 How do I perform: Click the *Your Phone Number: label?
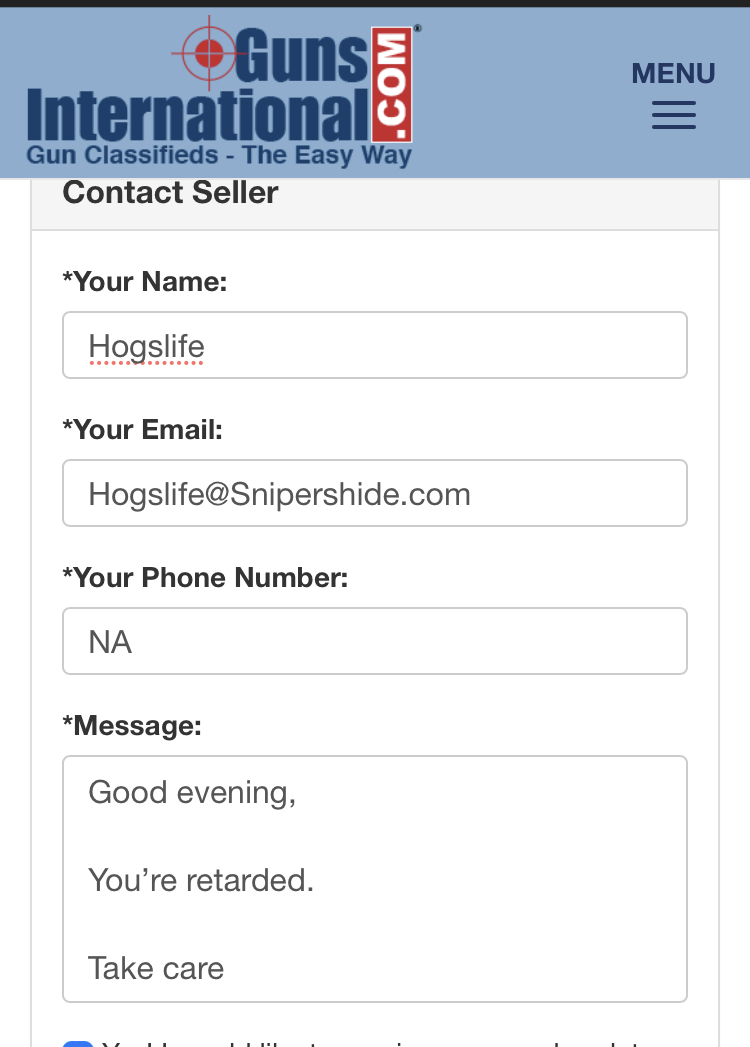[205, 578]
